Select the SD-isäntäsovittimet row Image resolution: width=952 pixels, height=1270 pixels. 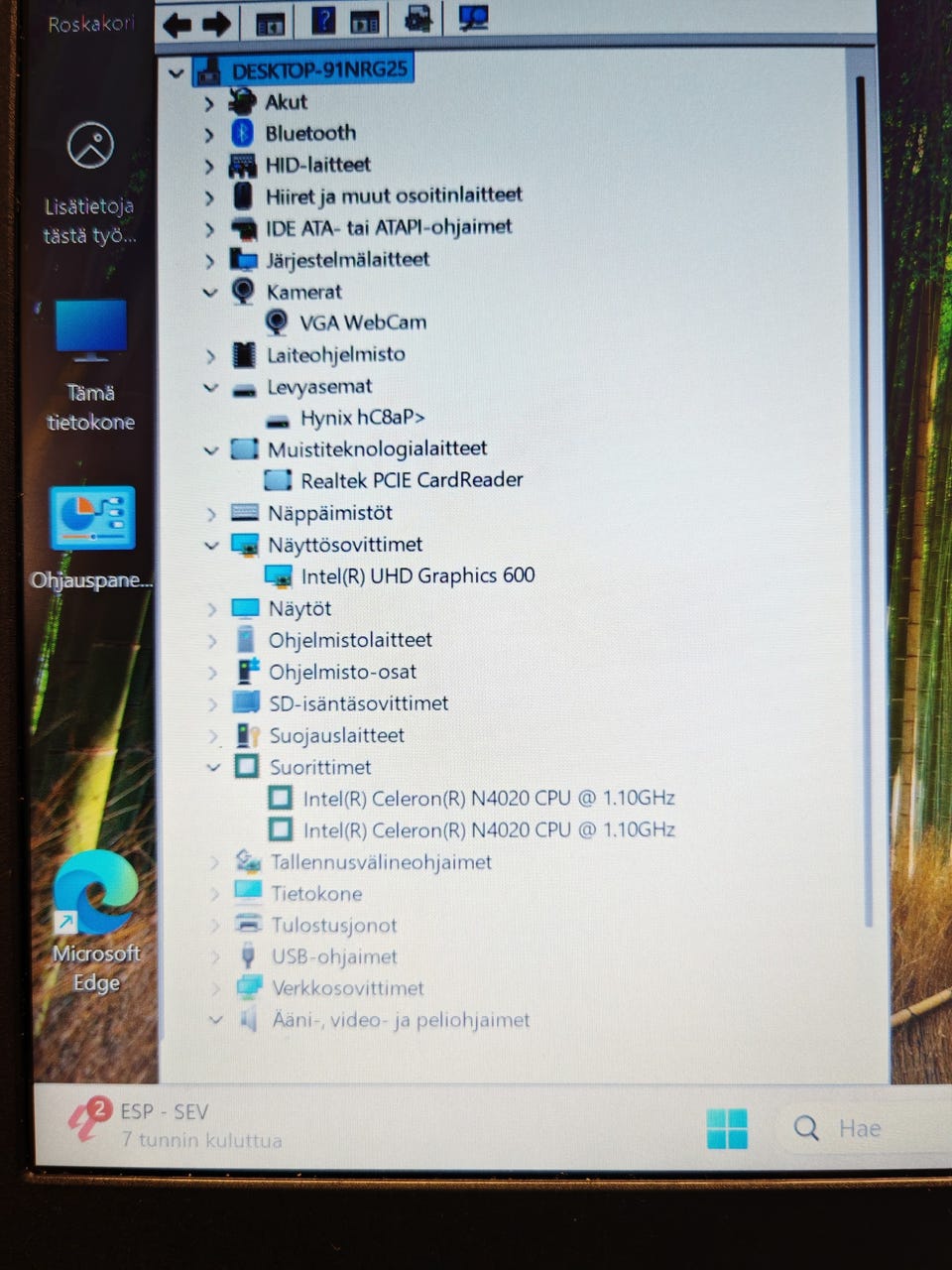[x=358, y=703]
